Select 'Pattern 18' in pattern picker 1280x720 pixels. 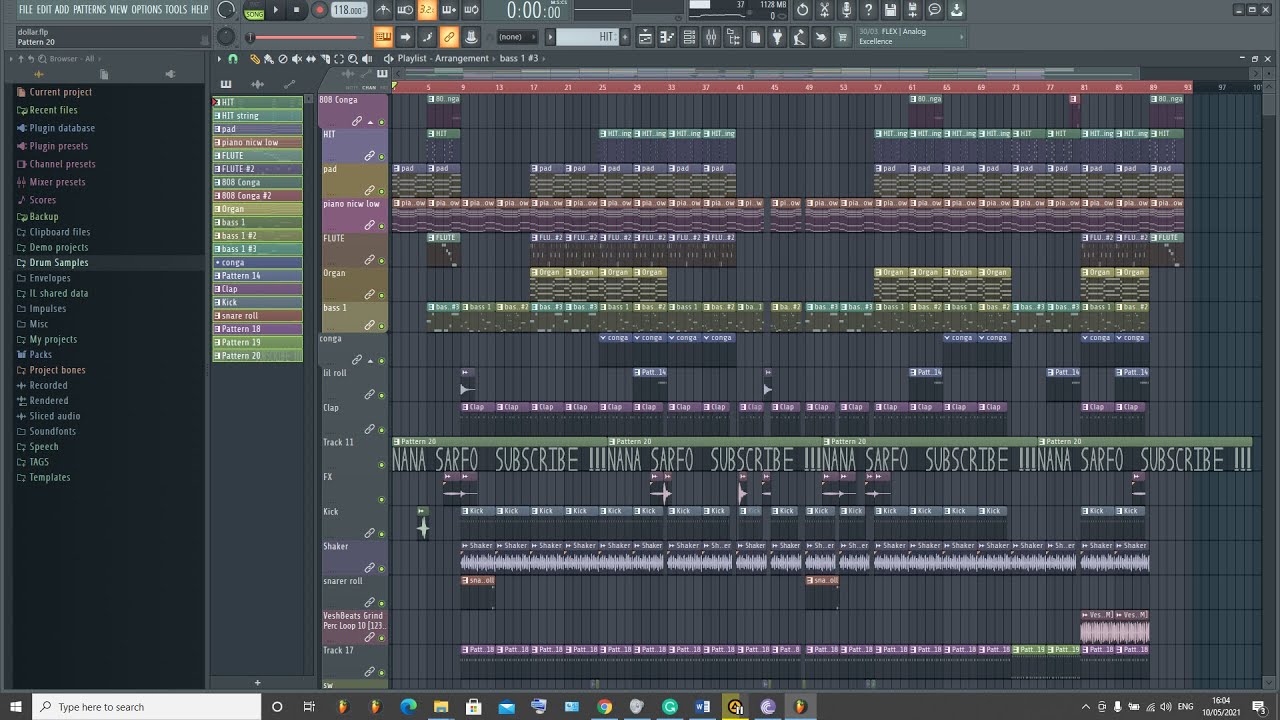[257, 329]
